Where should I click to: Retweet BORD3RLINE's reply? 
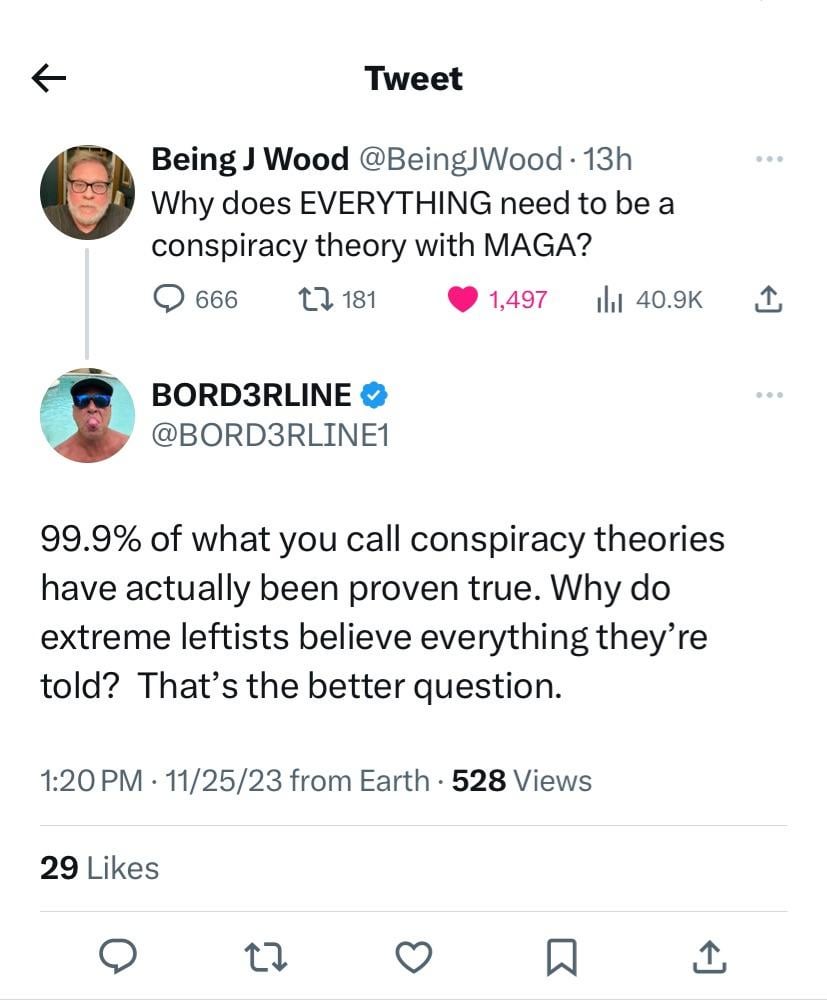point(267,957)
